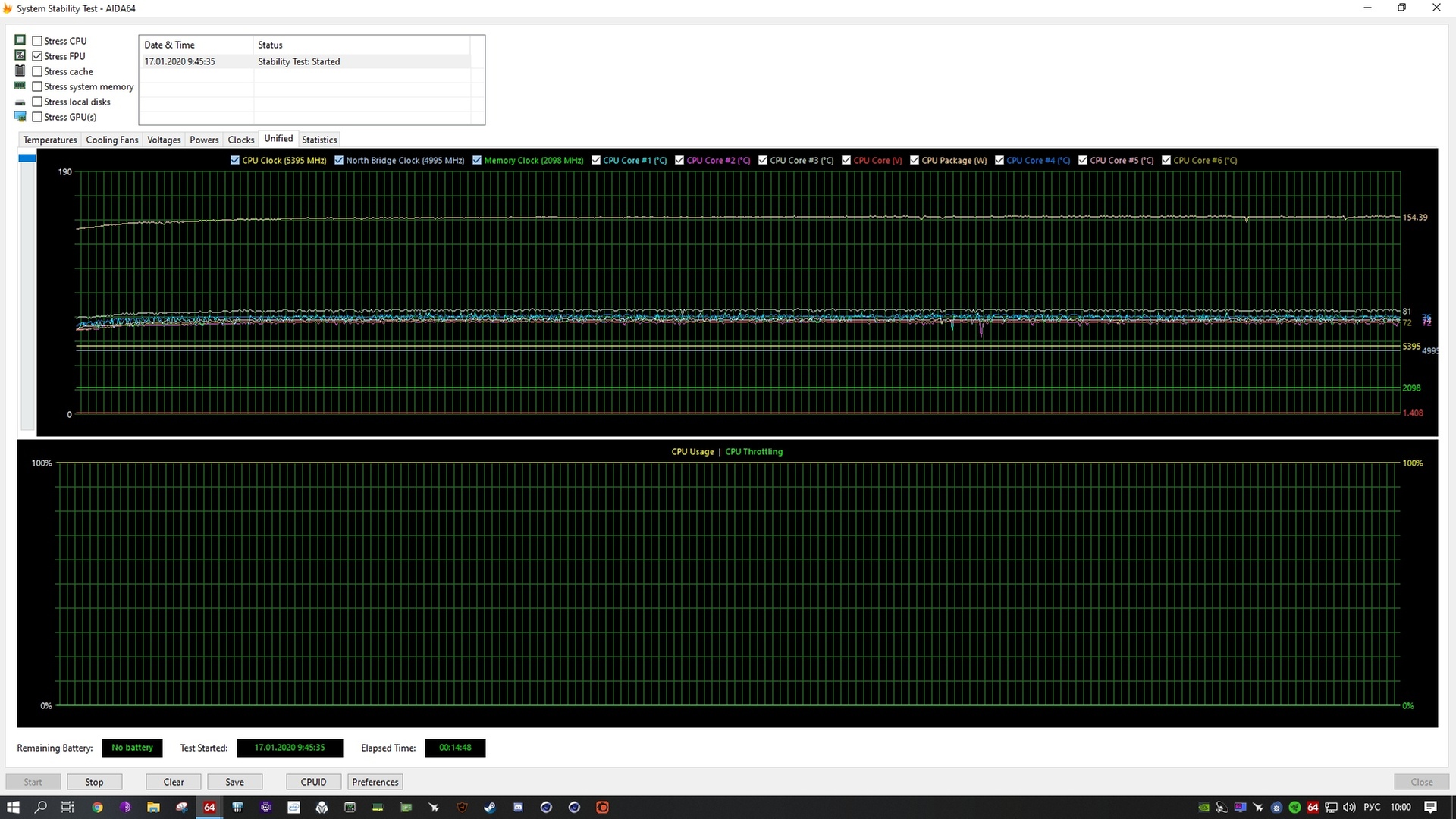Toggle CPU Core #1 temperature line
The image size is (1456, 819).
pyautogui.click(x=596, y=160)
